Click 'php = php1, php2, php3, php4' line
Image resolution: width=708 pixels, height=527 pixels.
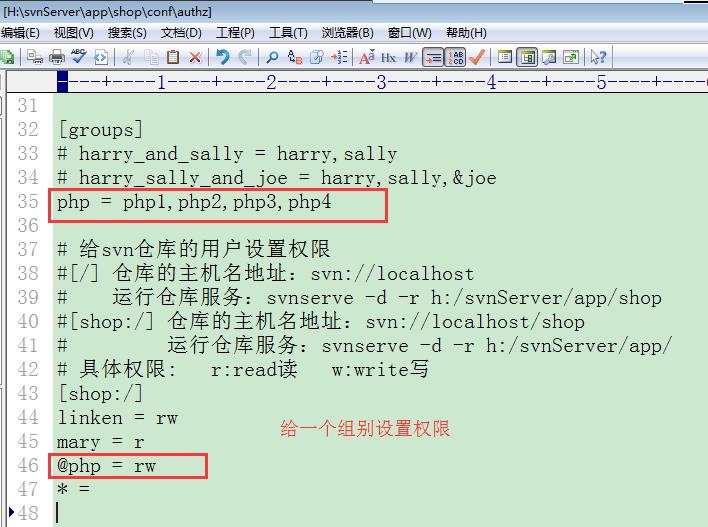[x=194, y=202]
